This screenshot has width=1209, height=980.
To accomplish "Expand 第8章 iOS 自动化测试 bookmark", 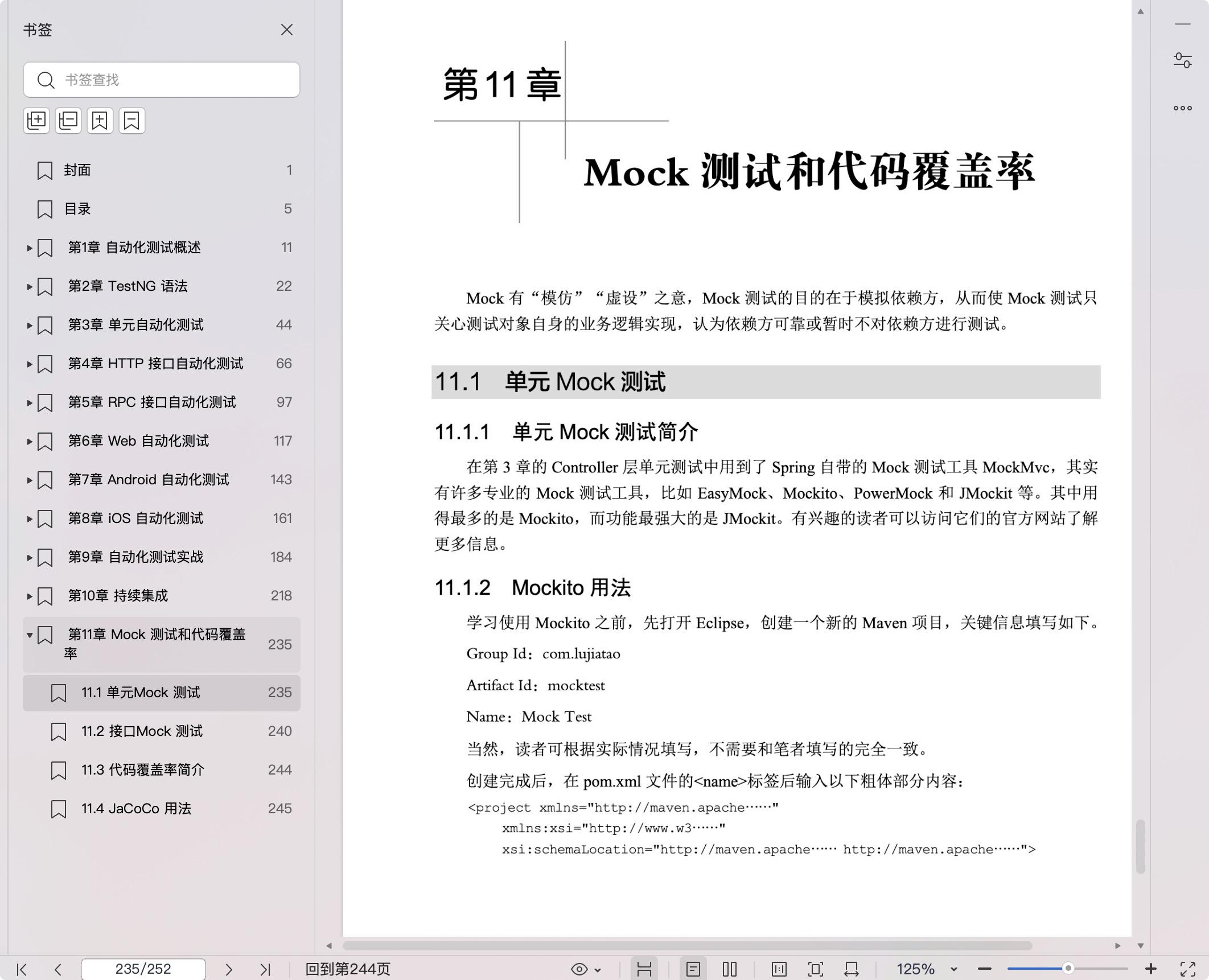I will (x=30, y=519).
